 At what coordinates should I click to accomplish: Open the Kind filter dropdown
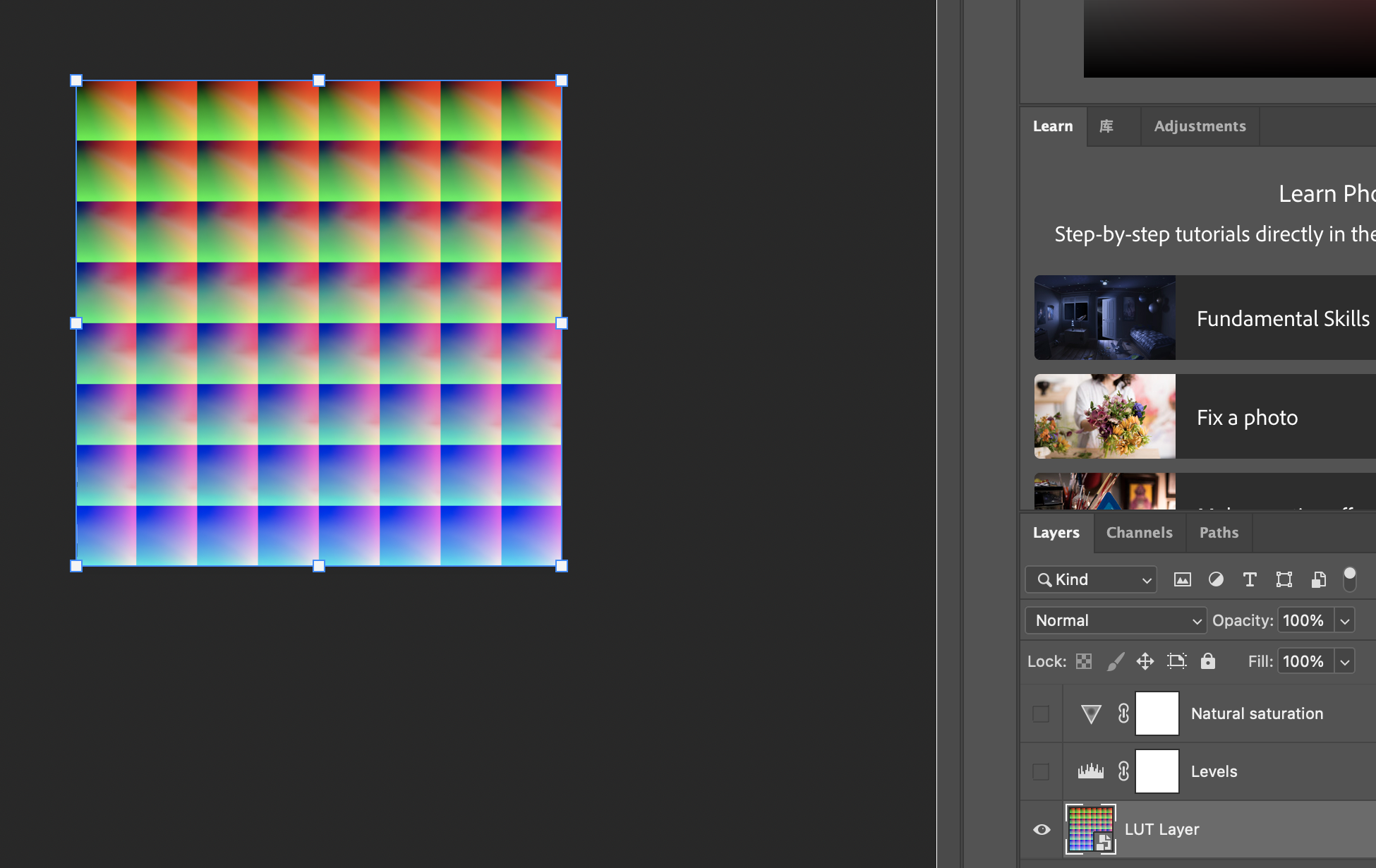tap(1091, 579)
